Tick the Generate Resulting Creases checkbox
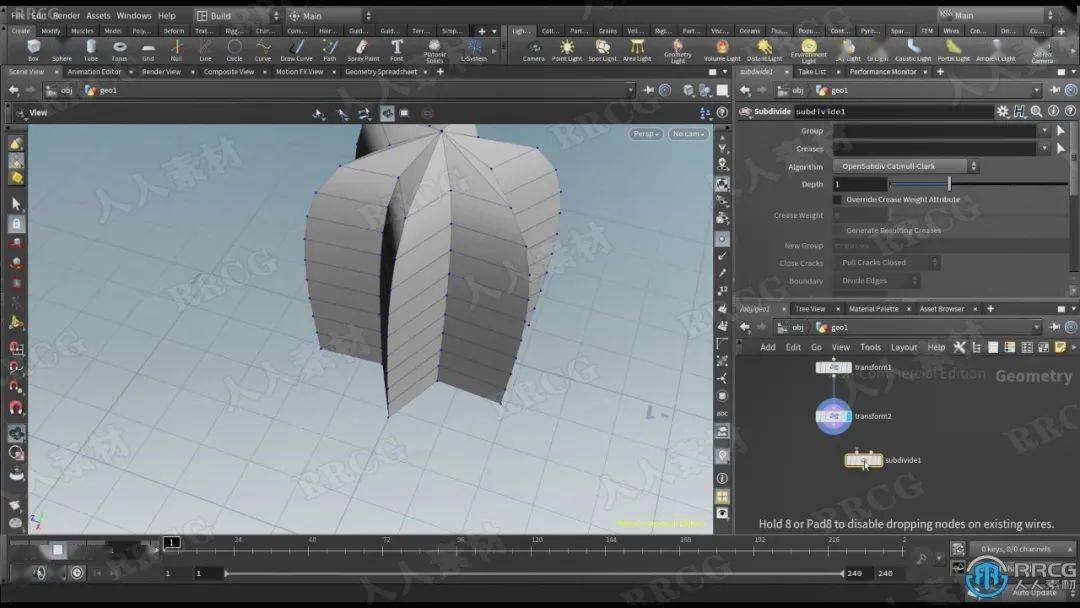Screen dimensions: 1080x608 point(838,231)
